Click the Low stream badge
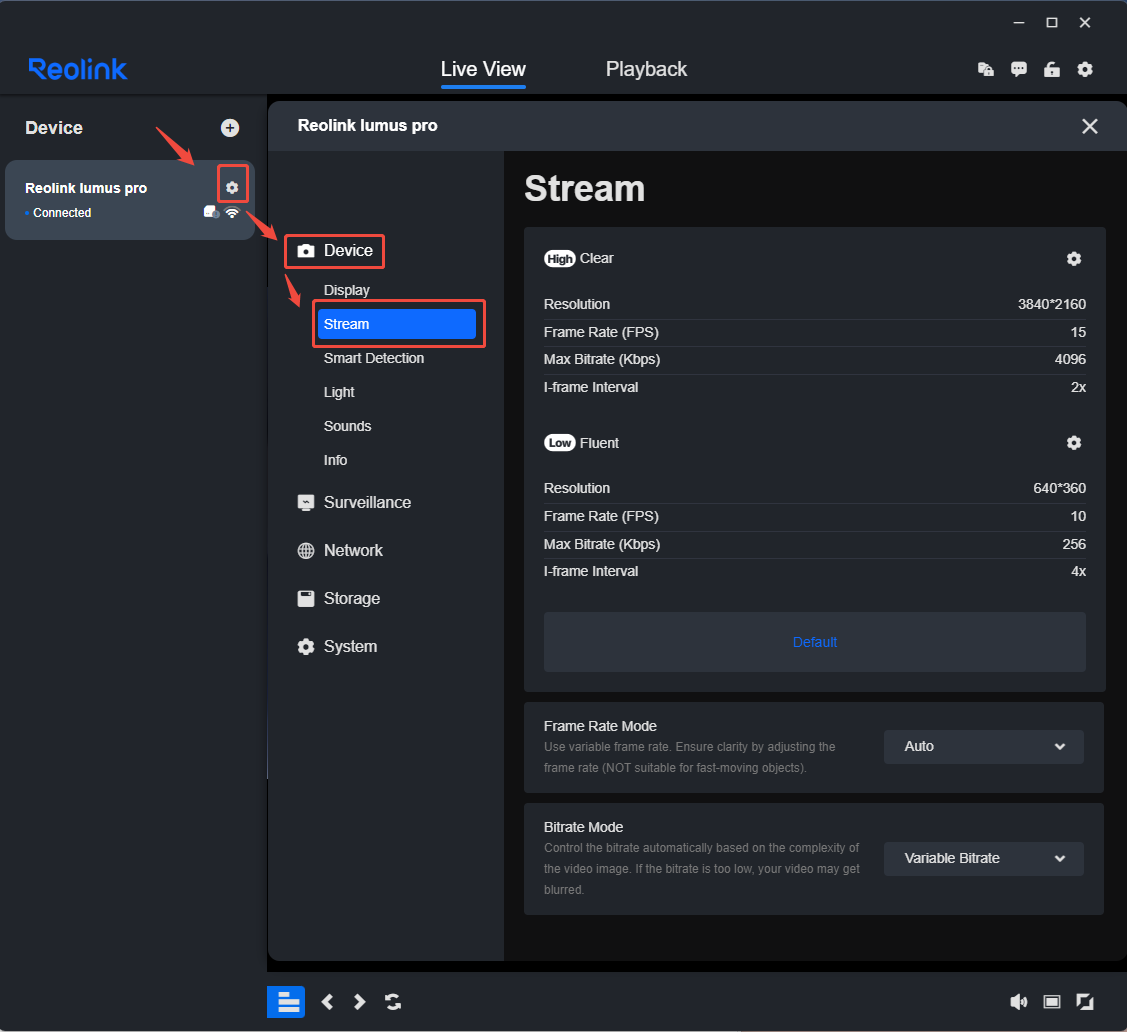This screenshot has width=1127, height=1032. [559, 443]
